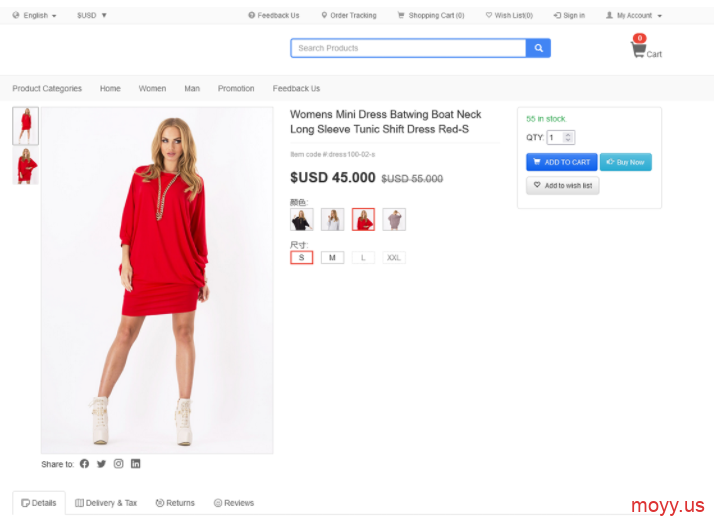Choose size XXL option
This screenshot has width=714, height=520.
tap(394, 258)
